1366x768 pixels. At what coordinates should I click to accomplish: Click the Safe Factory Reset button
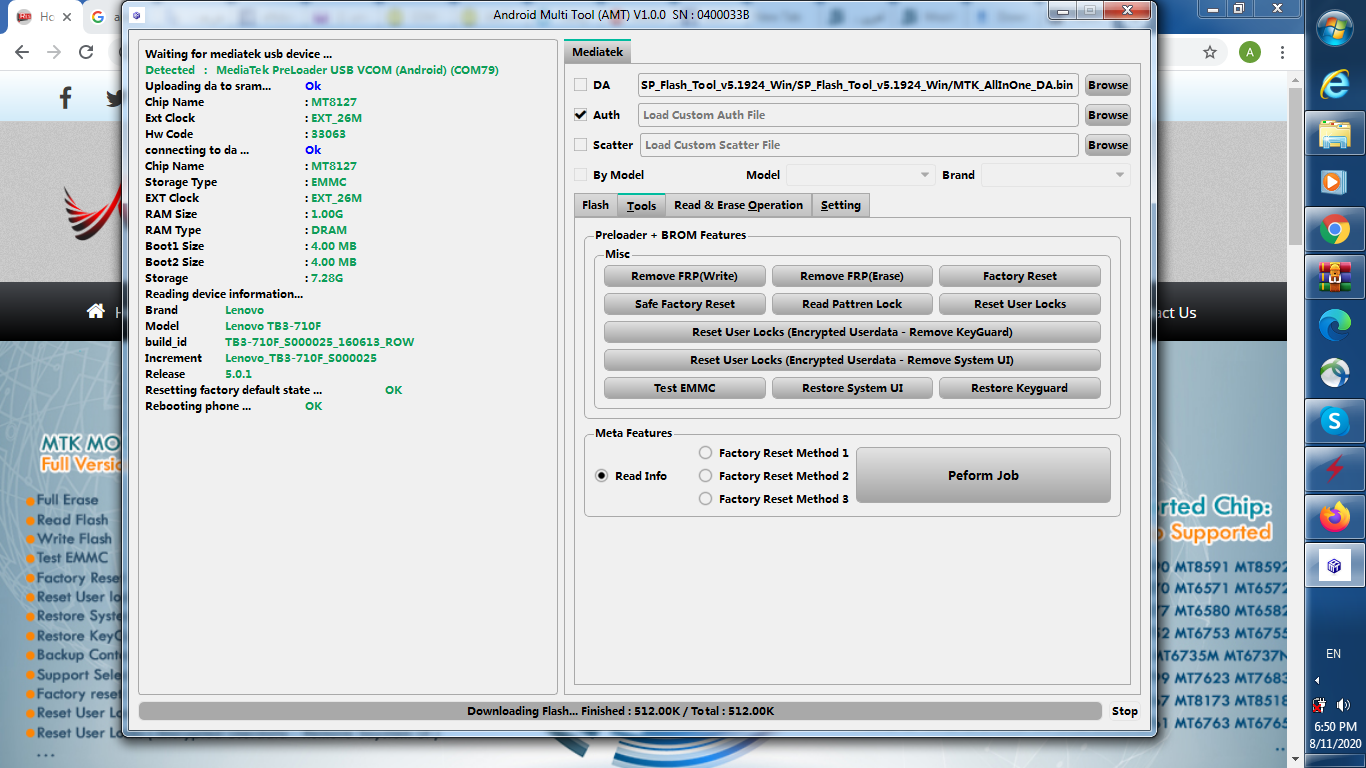[685, 304]
